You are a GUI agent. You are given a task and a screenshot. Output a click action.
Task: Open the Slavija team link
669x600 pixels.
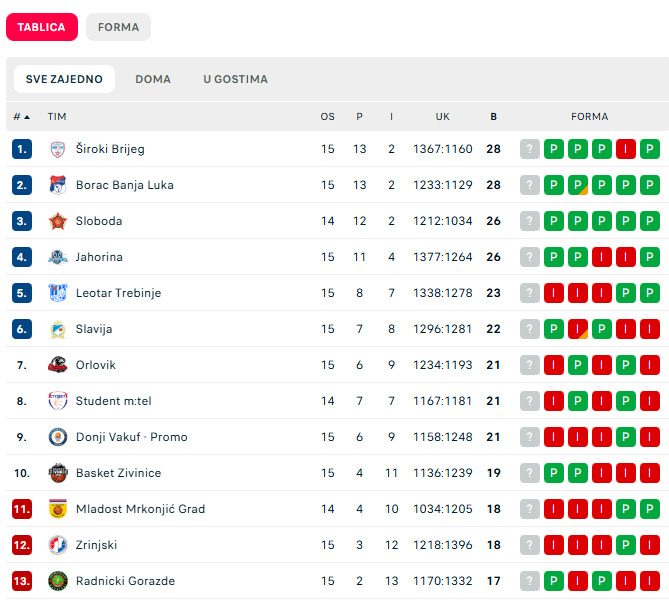click(x=94, y=329)
